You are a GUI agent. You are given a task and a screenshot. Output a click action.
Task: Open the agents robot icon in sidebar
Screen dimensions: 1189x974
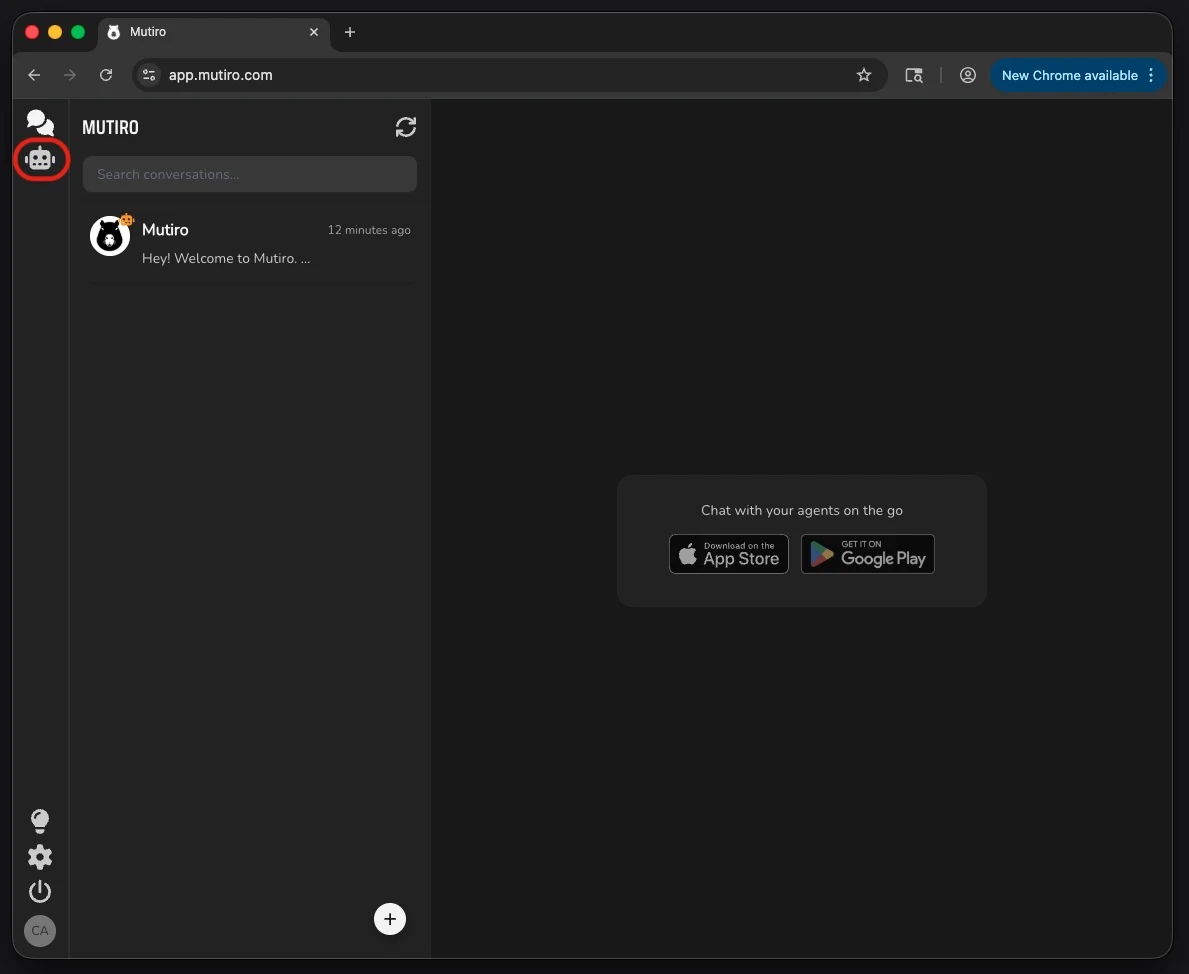(x=40, y=159)
